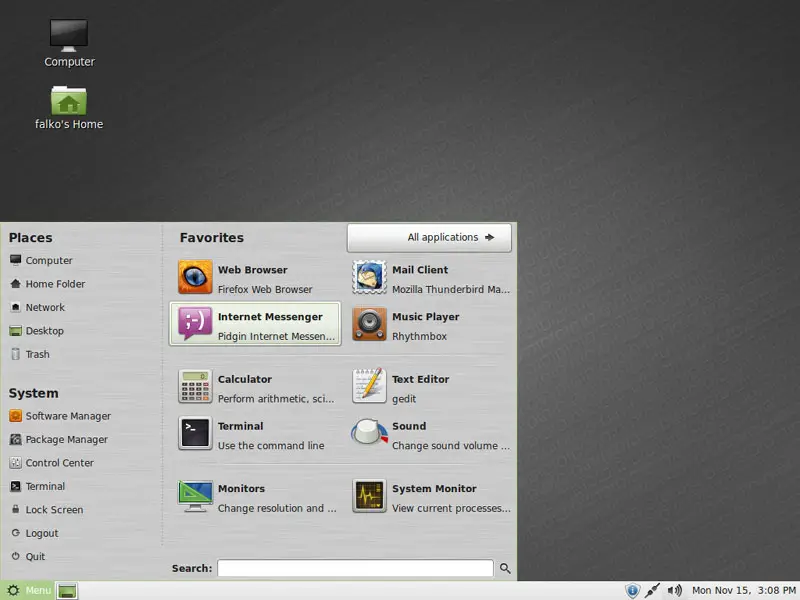Start the Rhythmbox Music Player icon

pyautogui.click(x=369, y=324)
